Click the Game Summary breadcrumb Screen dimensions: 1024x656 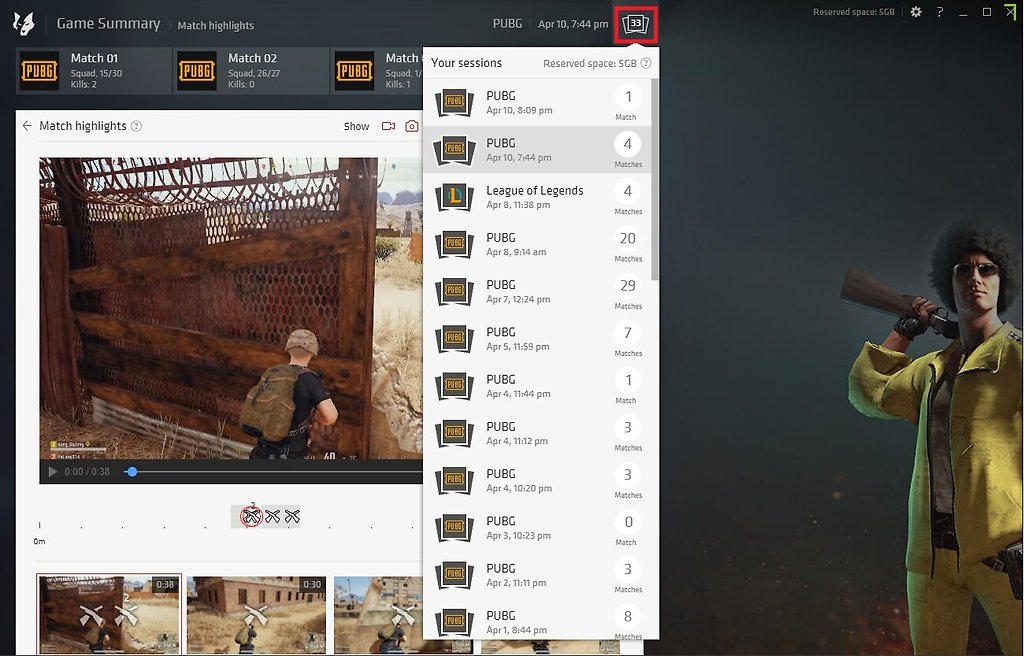108,24
